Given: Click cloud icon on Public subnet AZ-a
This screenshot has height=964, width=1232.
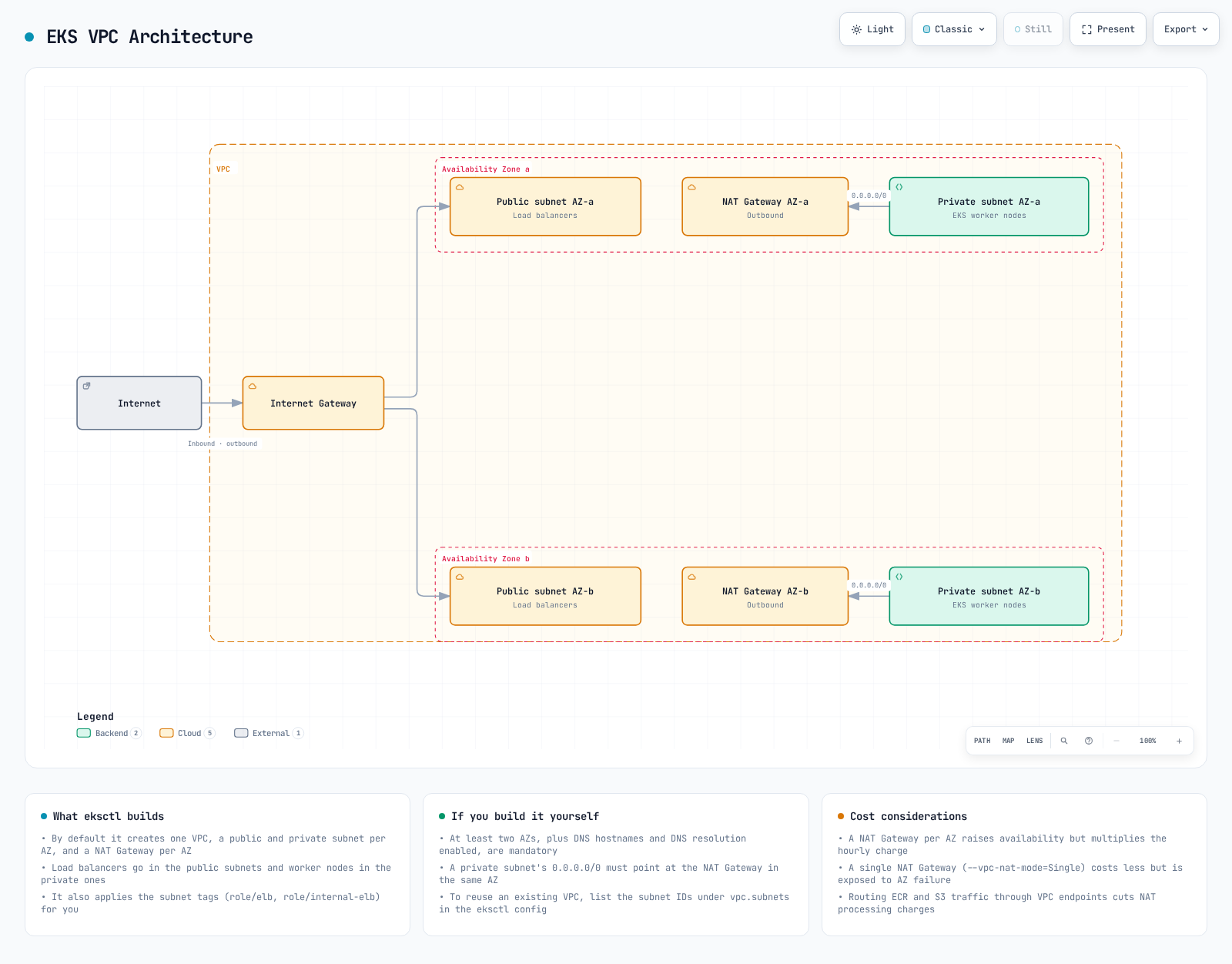Looking at the screenshot, I should 460,187.
